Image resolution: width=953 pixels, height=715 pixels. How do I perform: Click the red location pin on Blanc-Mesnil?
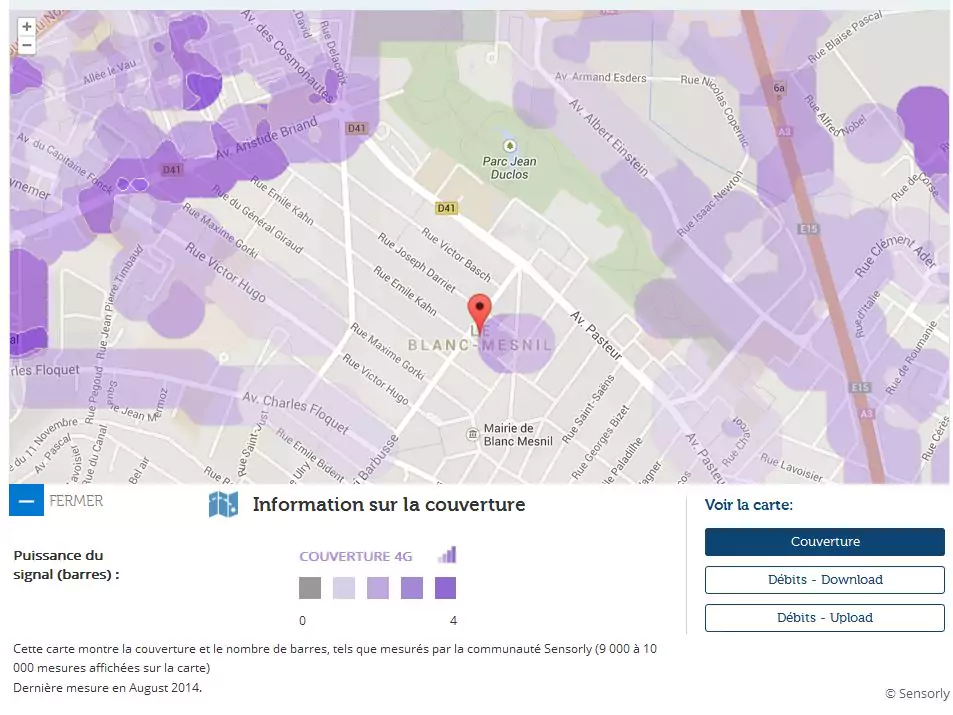(480, 311)
